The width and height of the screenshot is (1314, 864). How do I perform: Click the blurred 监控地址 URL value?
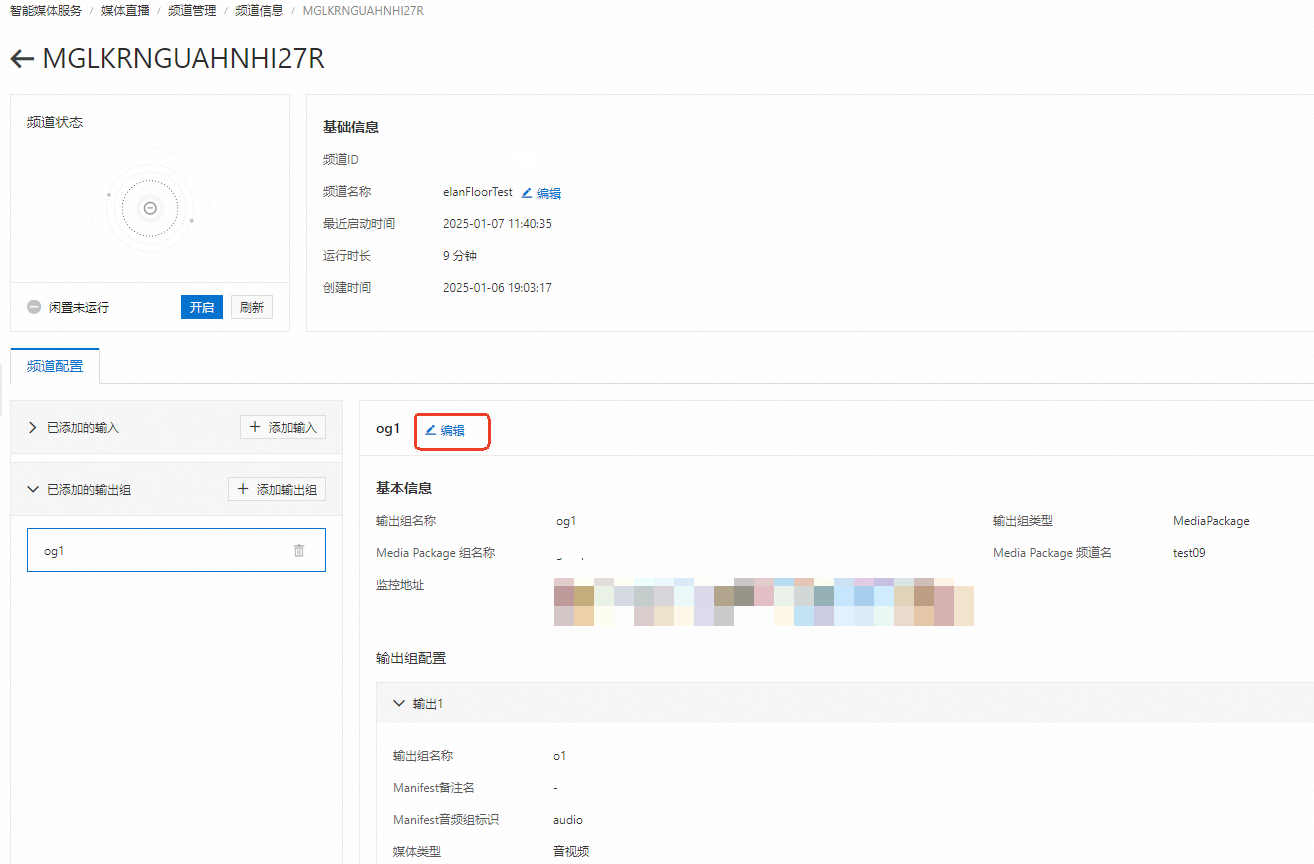tap(763, 601)
